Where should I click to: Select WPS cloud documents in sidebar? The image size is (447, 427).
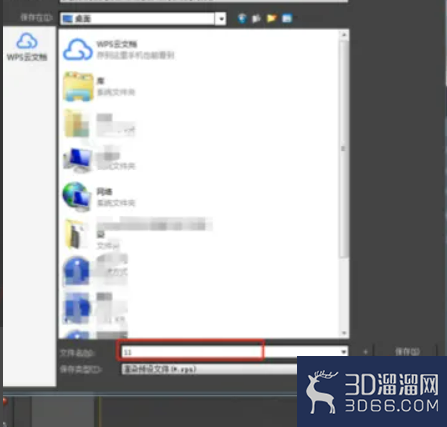(27, 47)
